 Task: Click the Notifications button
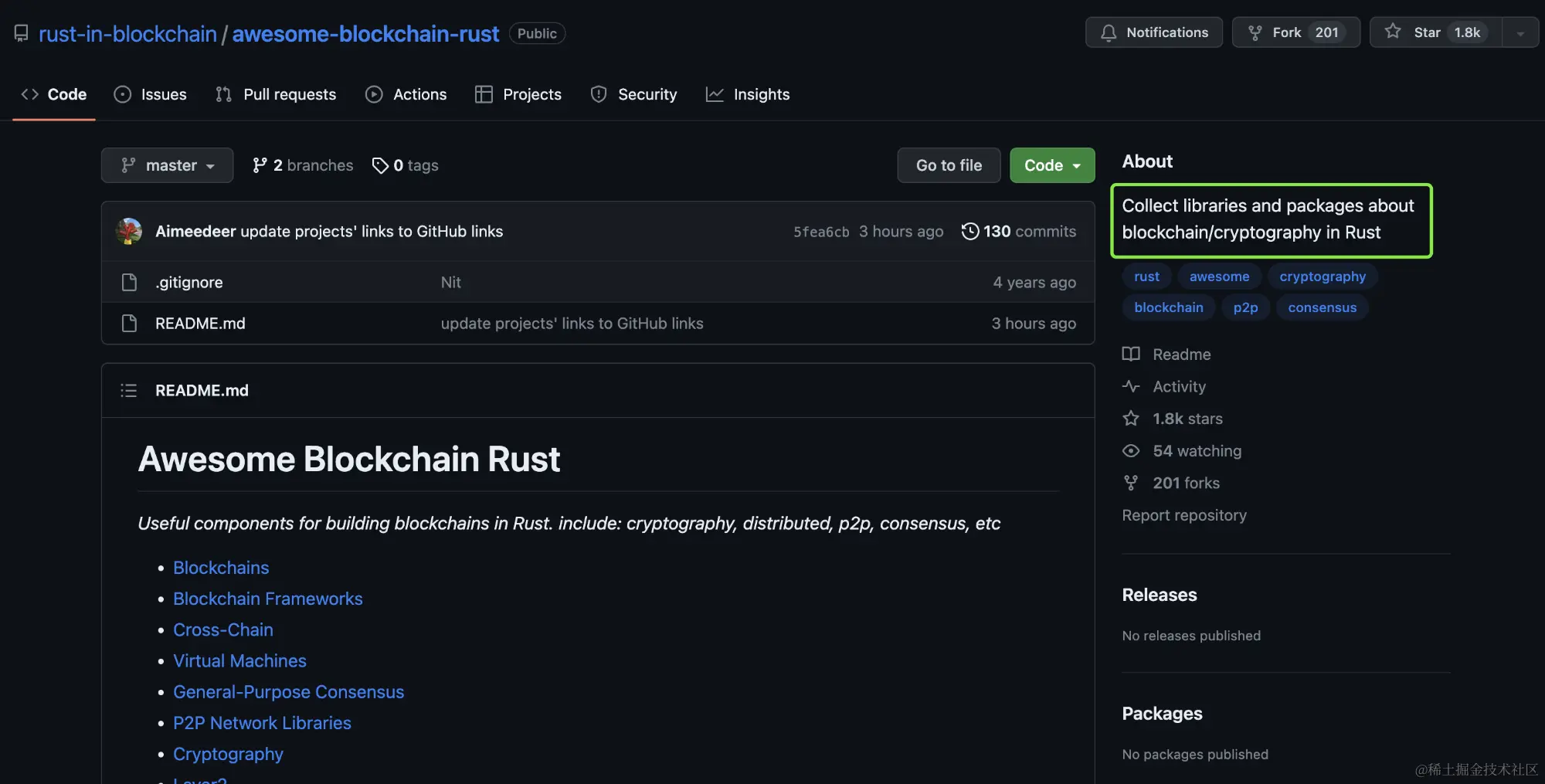[1154, 32]
